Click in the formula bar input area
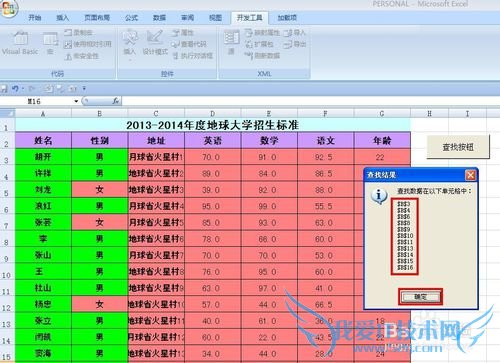 310,101
